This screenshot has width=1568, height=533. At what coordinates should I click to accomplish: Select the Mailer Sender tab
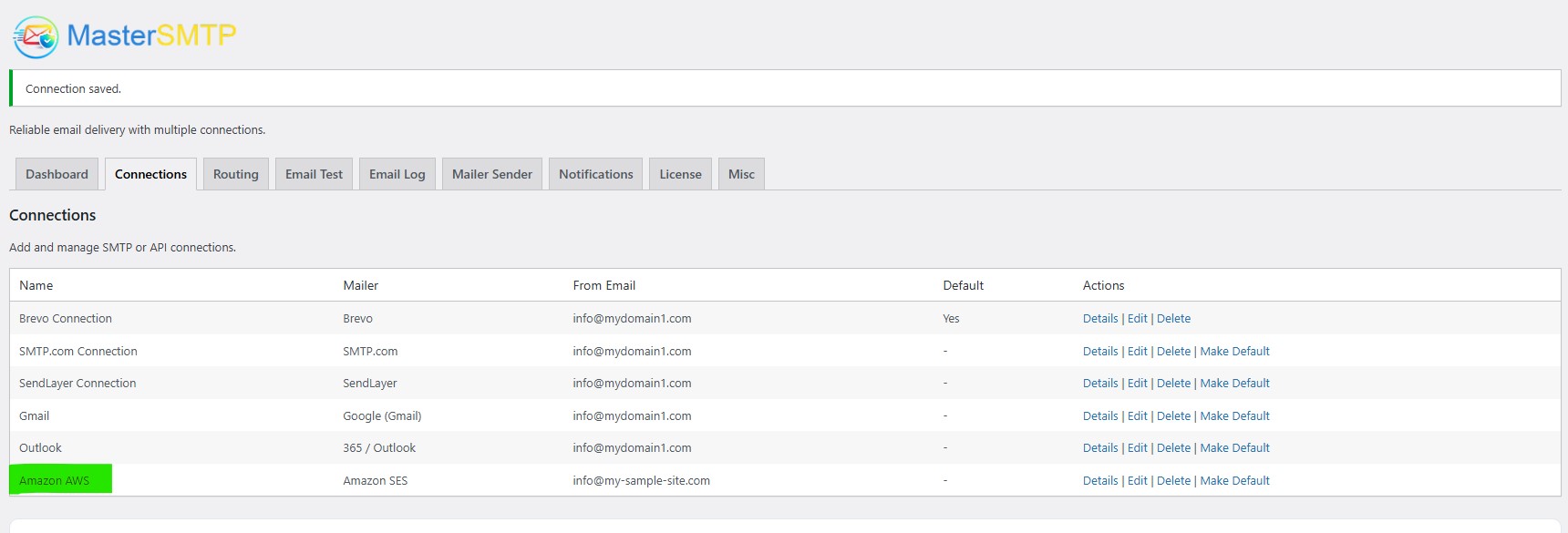point(491,174)
